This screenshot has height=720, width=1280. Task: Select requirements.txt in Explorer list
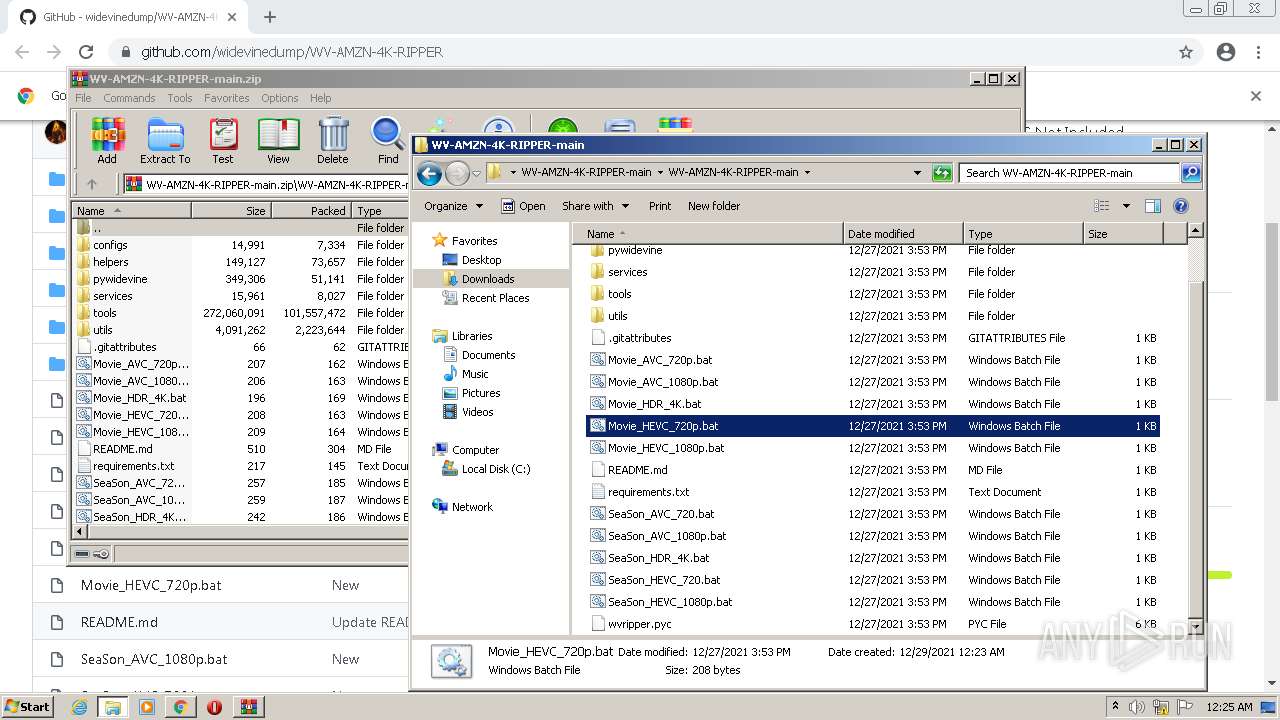(x=648, y=492)
